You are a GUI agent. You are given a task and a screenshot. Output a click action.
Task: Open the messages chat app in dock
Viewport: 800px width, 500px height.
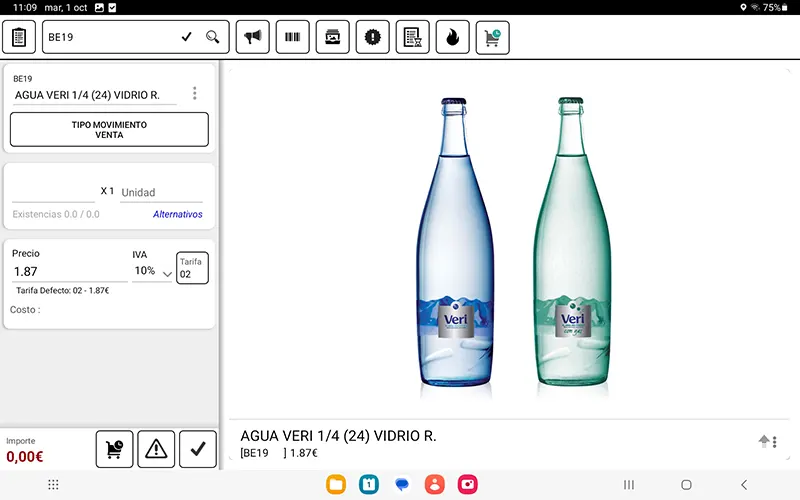(x=402, y=484)
